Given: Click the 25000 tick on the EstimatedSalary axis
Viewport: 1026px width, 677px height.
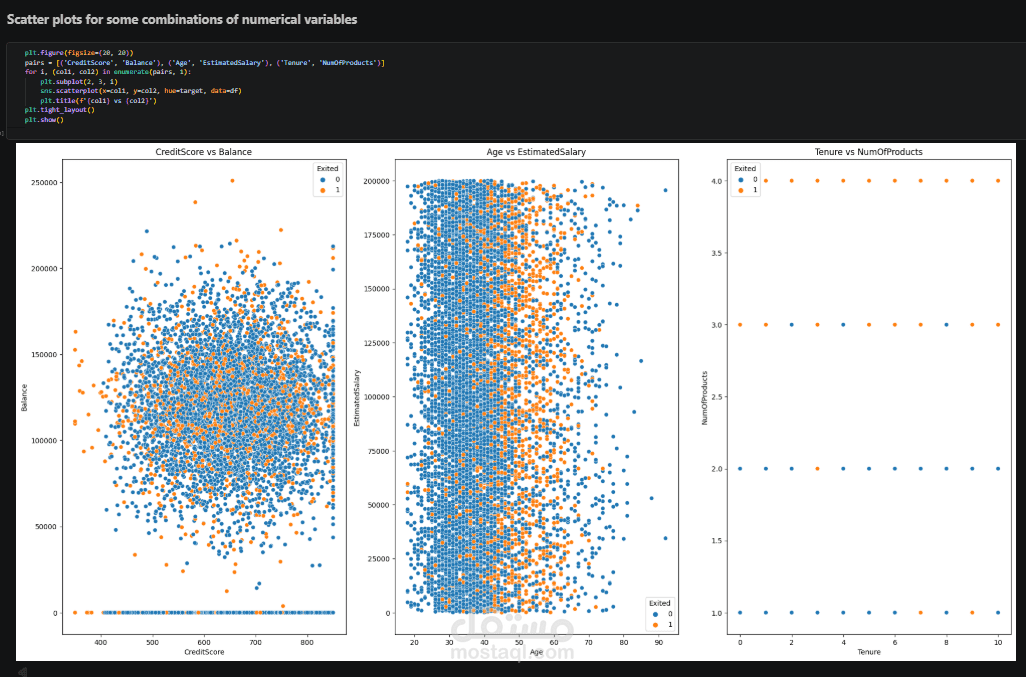Looking at the screenshot, I should pos(379,559).
